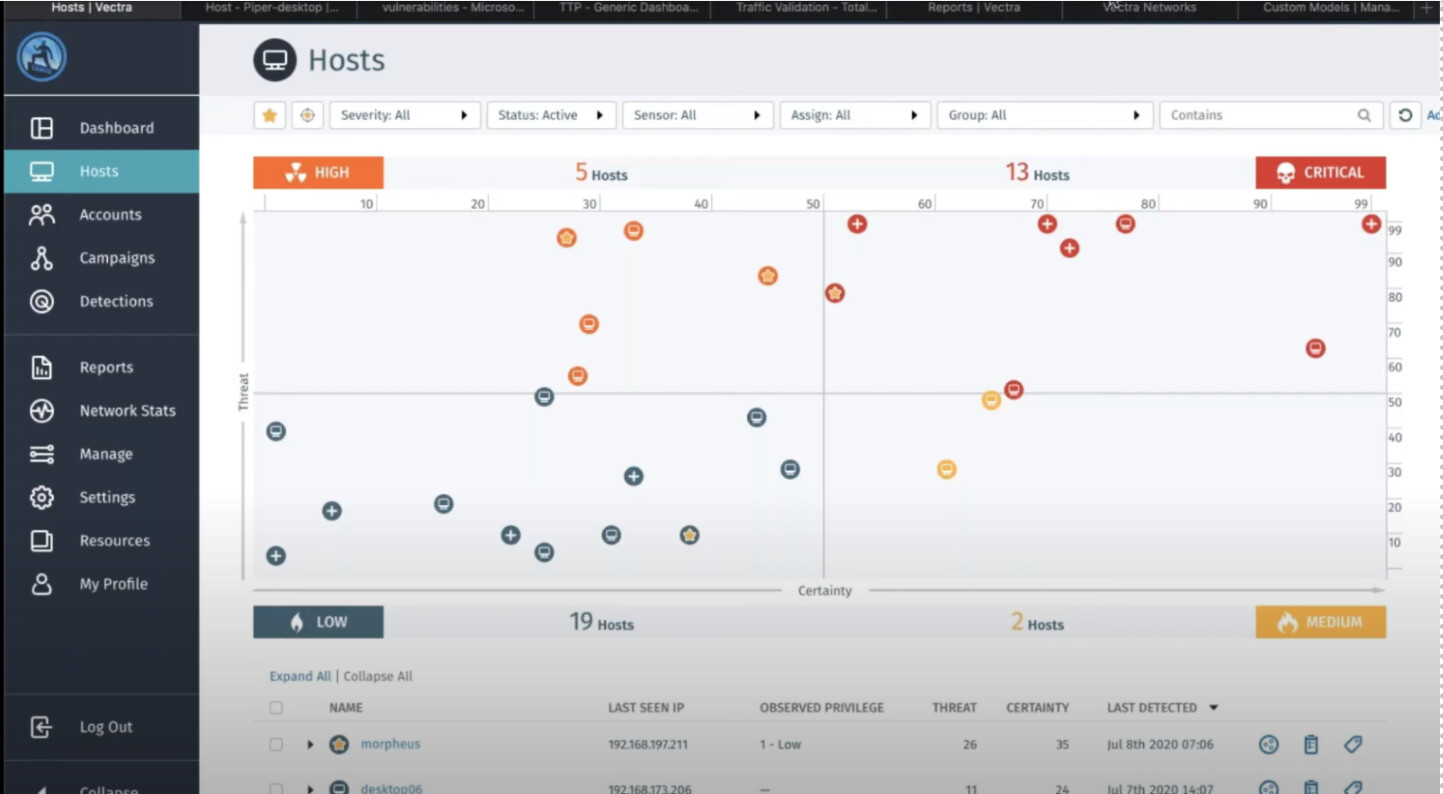Open the morpheus host link
The width and height of the screenshot is (1443, 794).
tap(390, 744)
